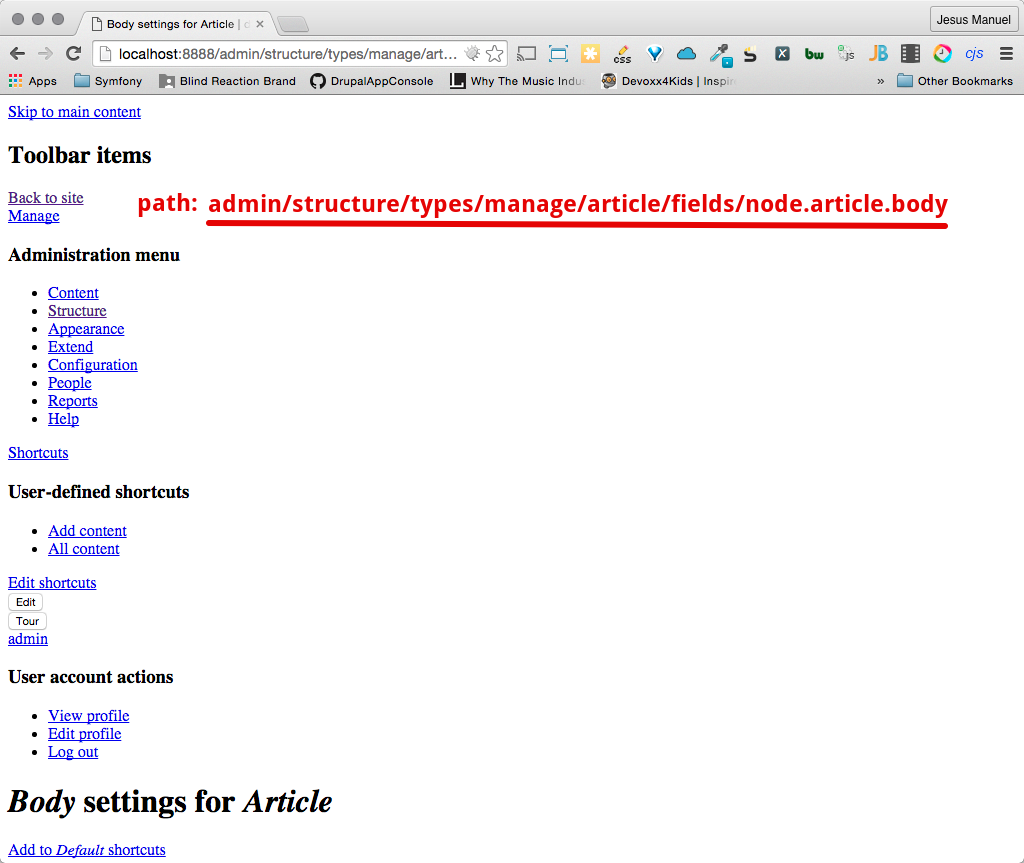This screenshot has height=863, width=1024.
Task: Expand the hidden bookmarks overflow chevron
Action: click(x=881, y=81)
